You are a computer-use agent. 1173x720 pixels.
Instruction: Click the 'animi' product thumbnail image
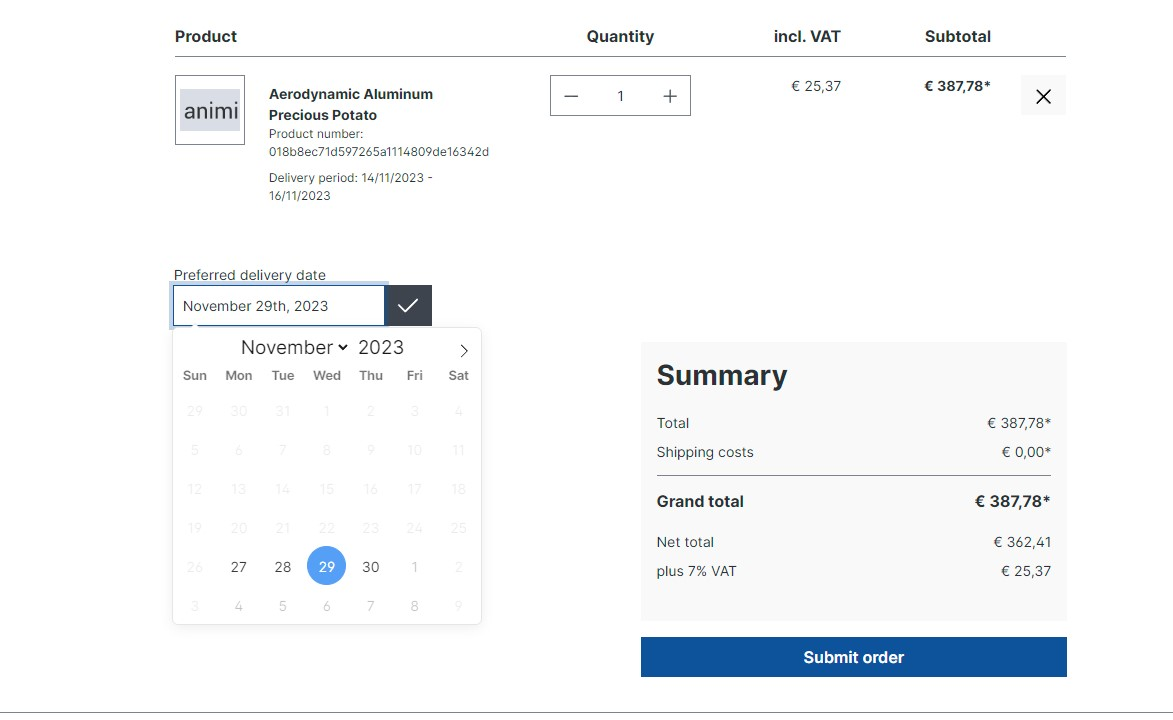pyautogui.click(x=209, y=110)
